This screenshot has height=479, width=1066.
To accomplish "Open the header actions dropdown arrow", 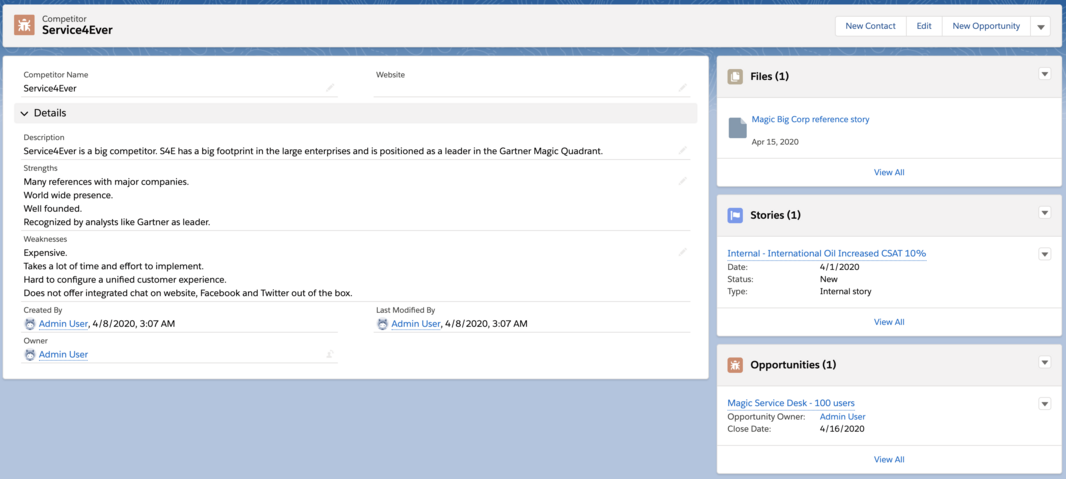I will [1041, 27].
